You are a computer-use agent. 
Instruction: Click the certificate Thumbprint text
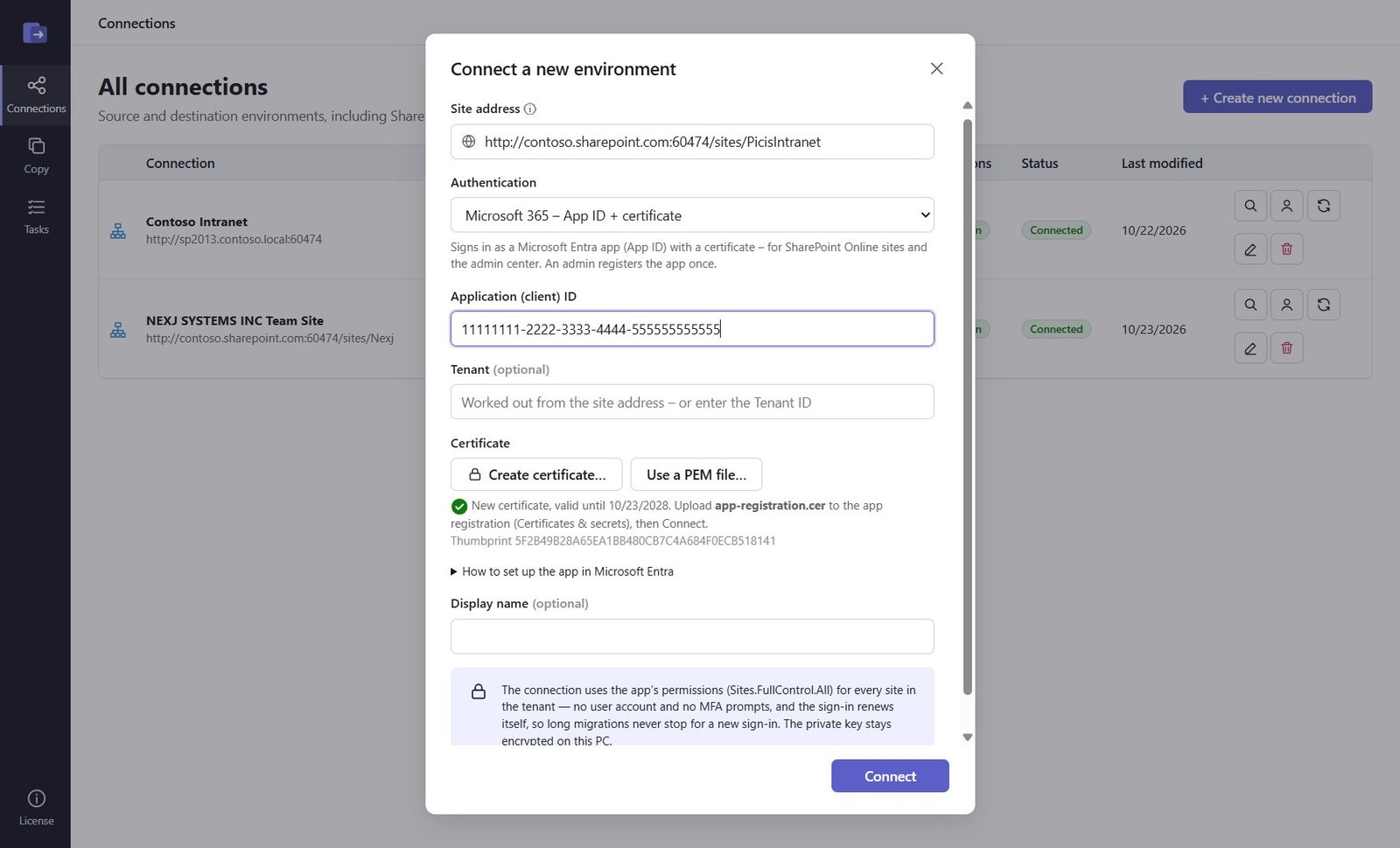point(612,541)
